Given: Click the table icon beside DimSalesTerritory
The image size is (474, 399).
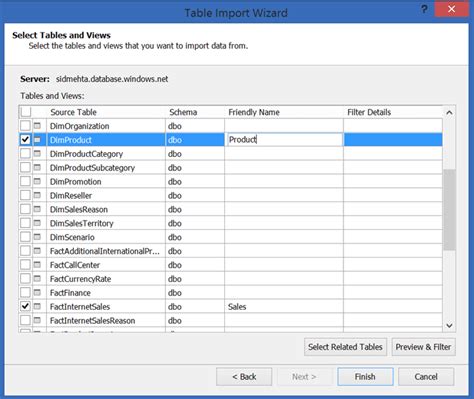Looking at the screenshot, I should point(37,223).
